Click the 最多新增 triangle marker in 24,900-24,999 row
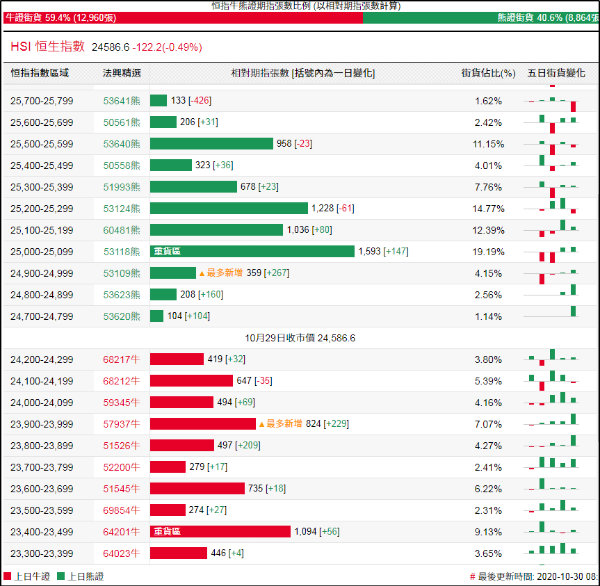This screenshot has height=586, width=600. [x=202, y=274]
